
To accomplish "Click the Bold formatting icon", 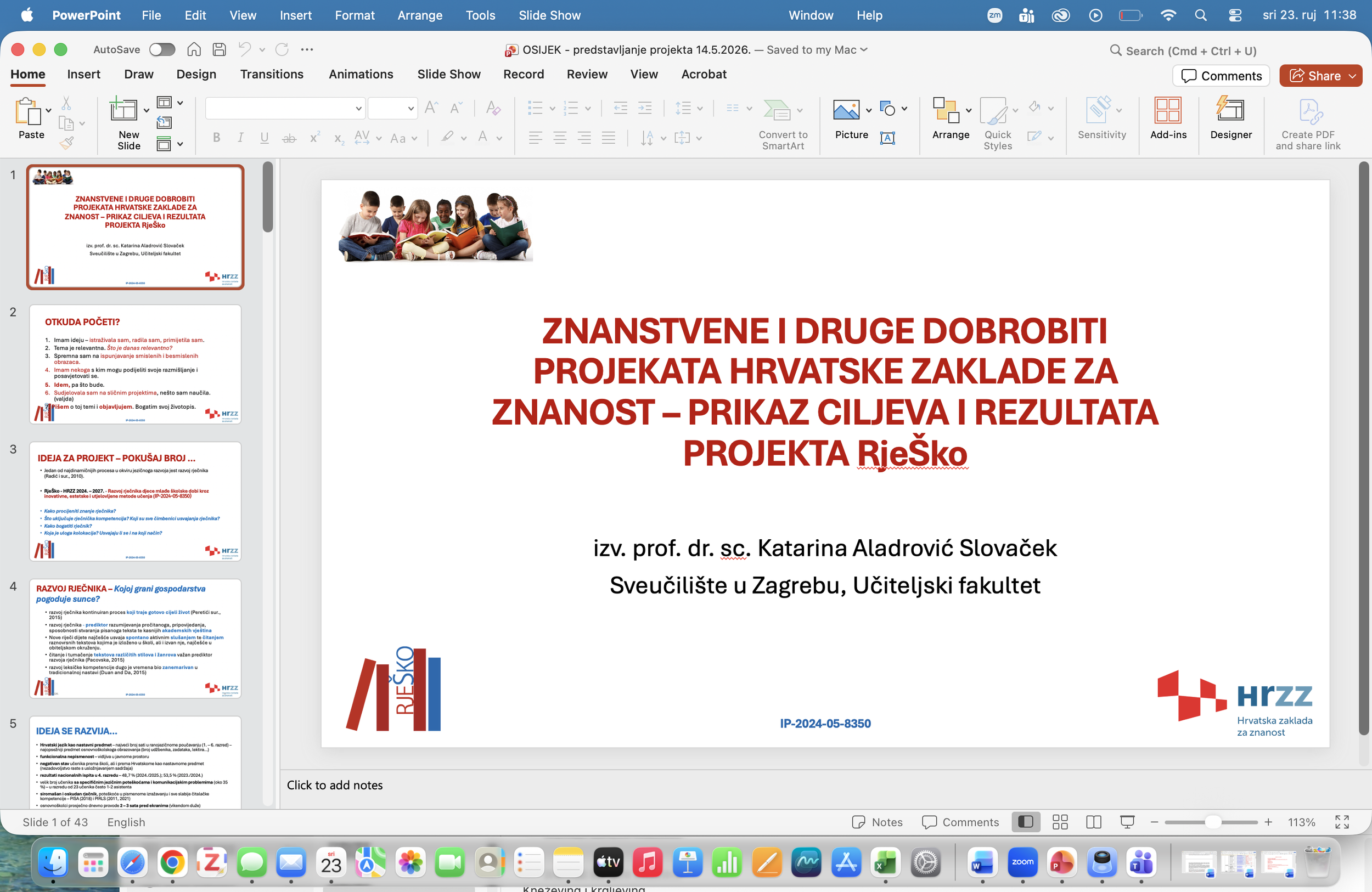I will pyautogui.click(x=217, y=138).
